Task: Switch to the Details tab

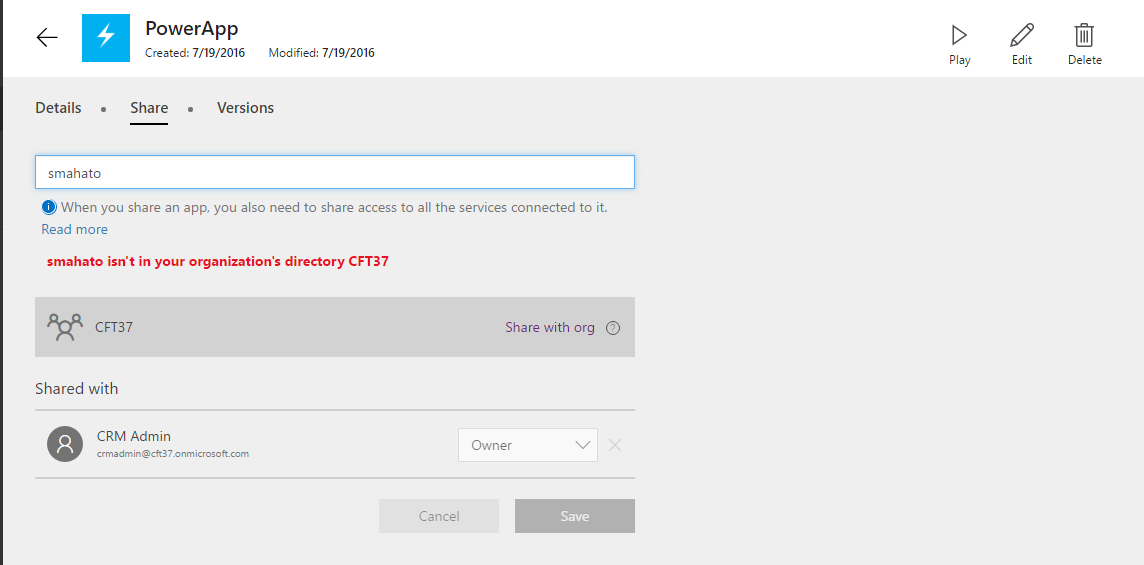Action: pyautogui.click(x=58, y=108)
